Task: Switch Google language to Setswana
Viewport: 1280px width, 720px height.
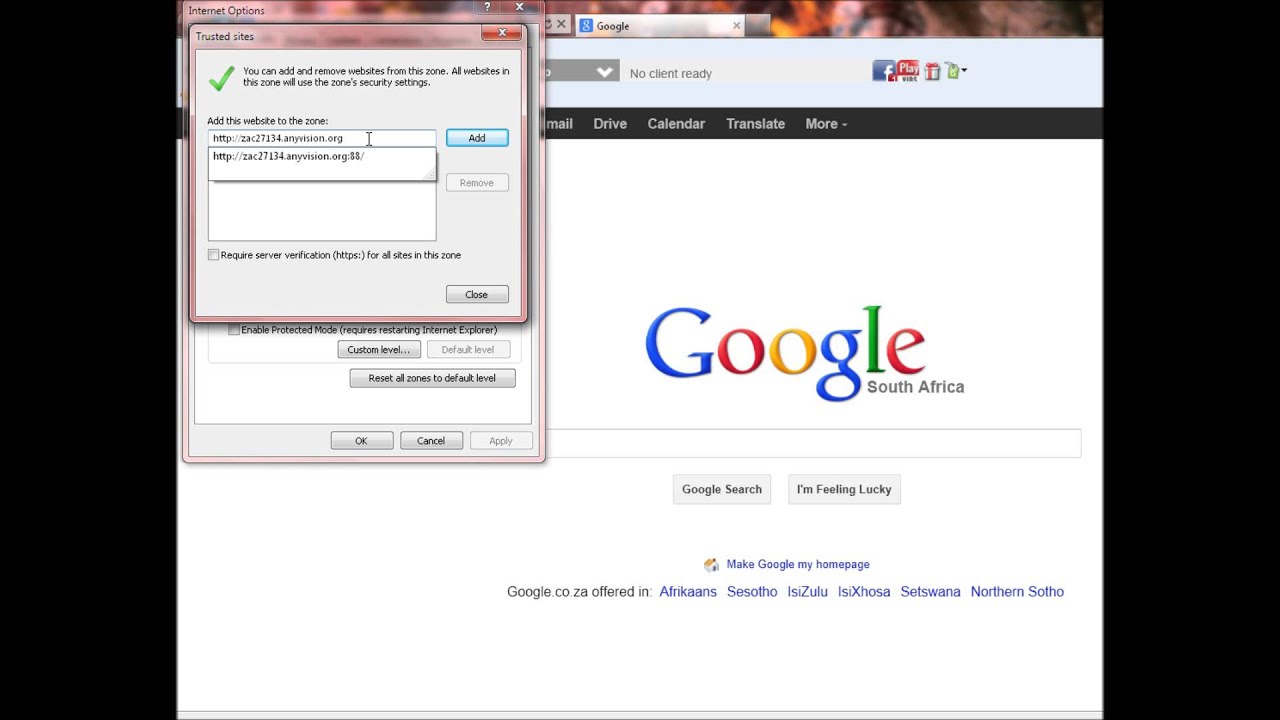Action: [930, 592]
